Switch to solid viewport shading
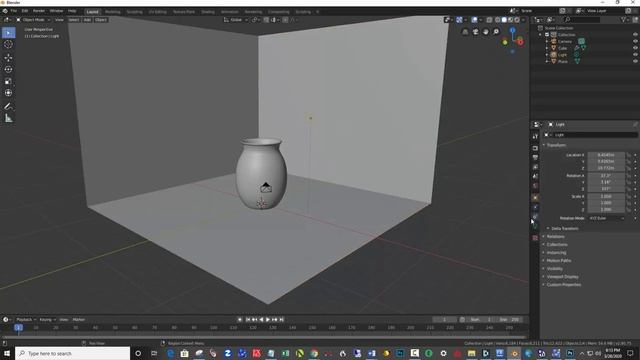This screenshot has height=360, width=640. (504, 20)
